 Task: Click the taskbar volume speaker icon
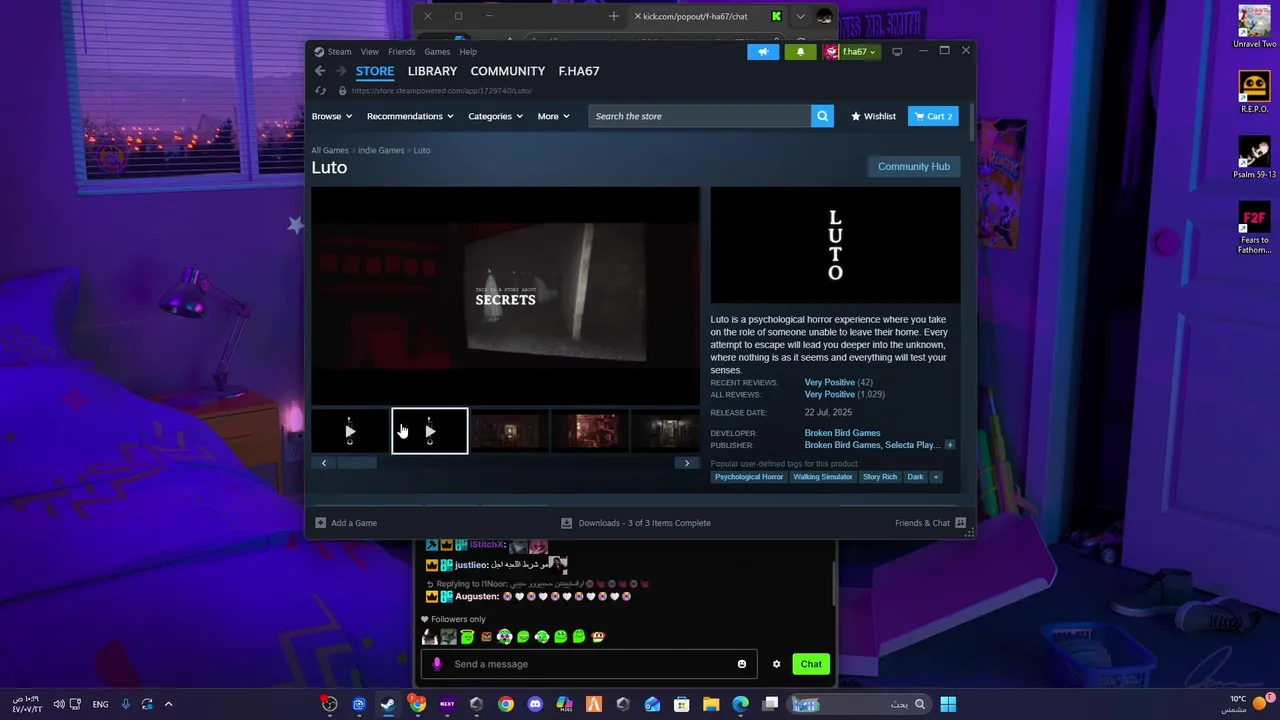pyautogui.click(x=60, y=704)
